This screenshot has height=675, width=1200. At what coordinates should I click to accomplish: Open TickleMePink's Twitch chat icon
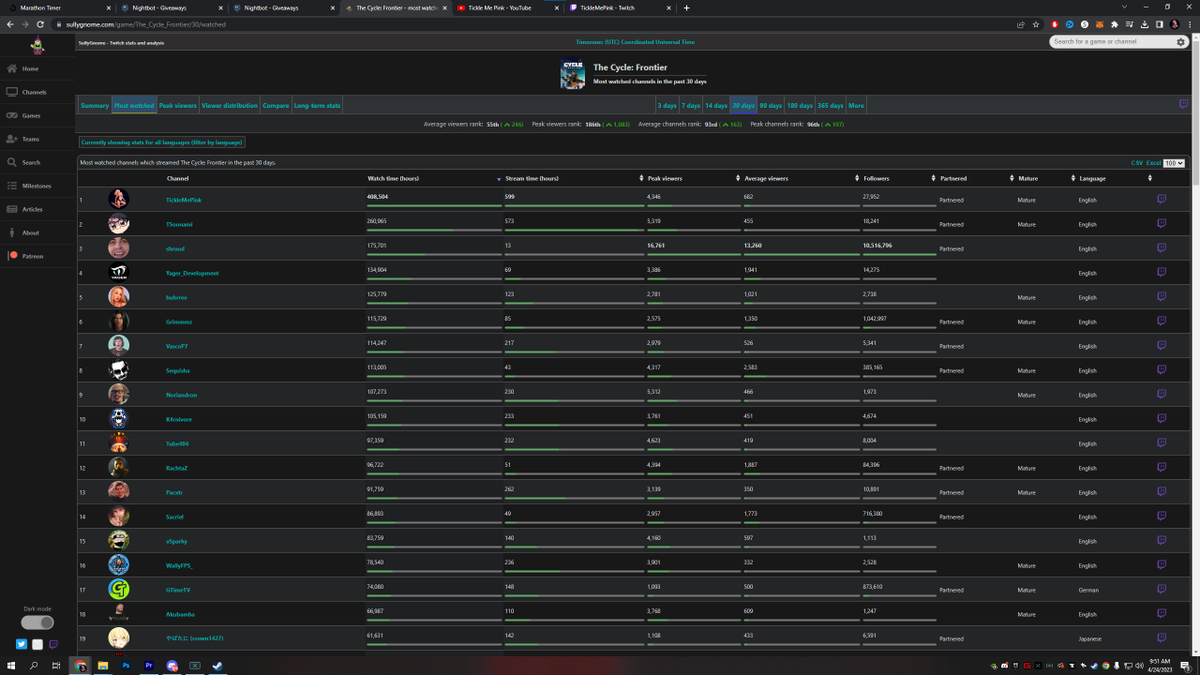point(1161,199)
